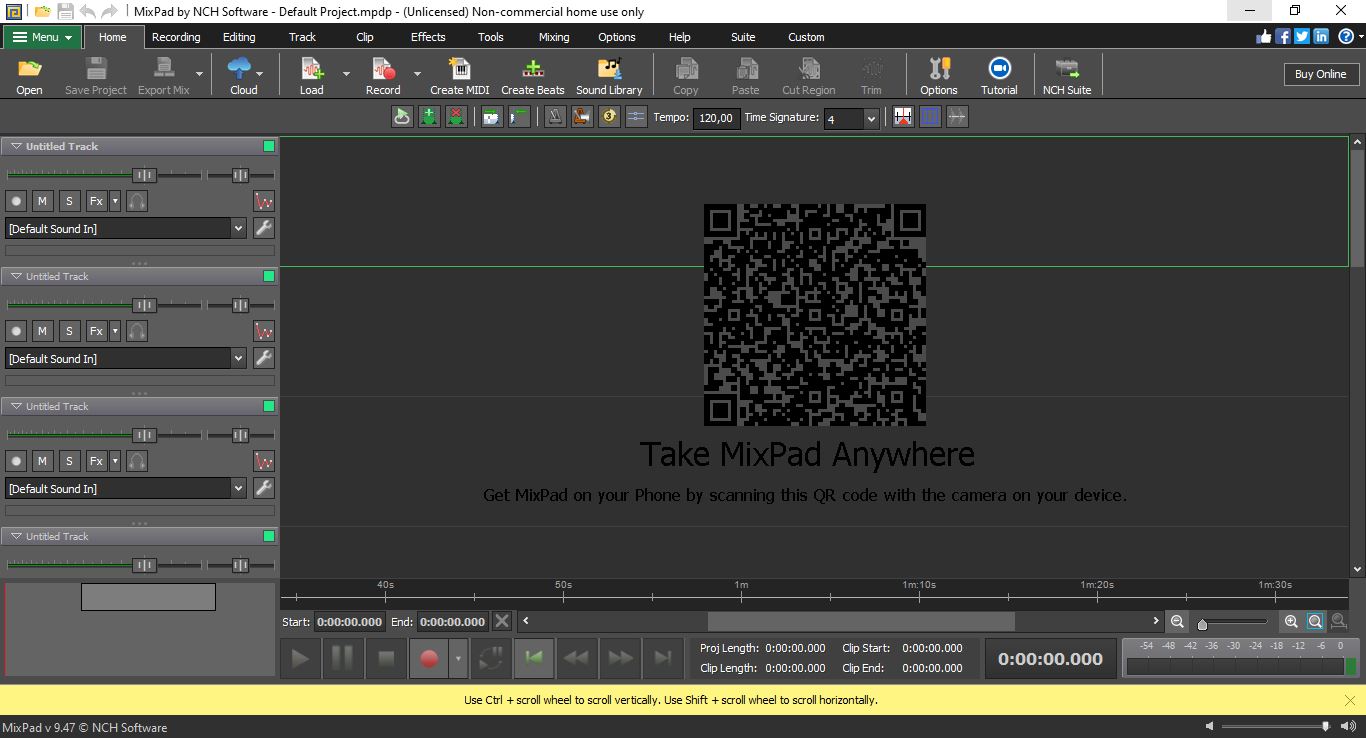
Task: Open the Custom tab
Action: point(806,37)
